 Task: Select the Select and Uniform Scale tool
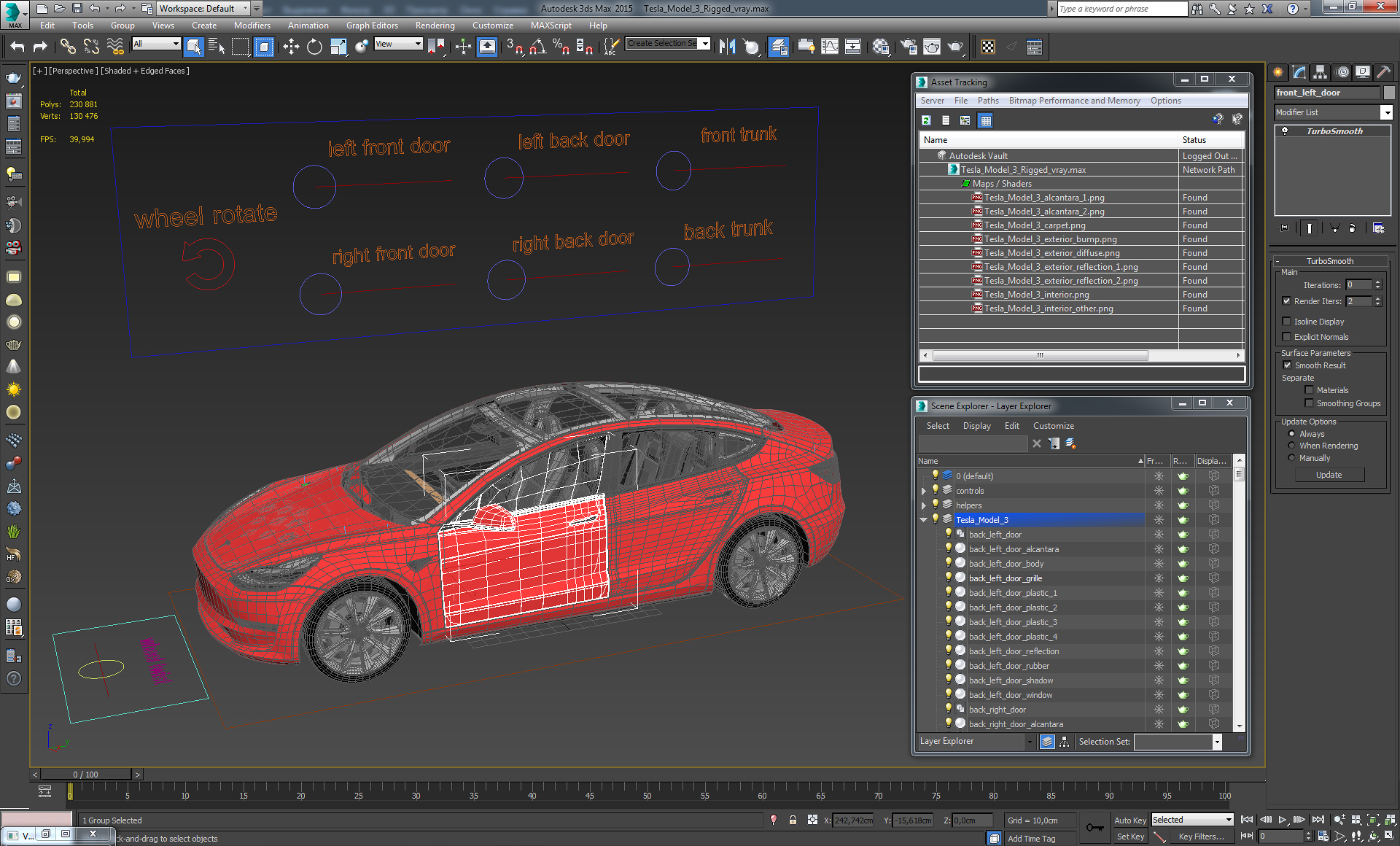[338, 47]
